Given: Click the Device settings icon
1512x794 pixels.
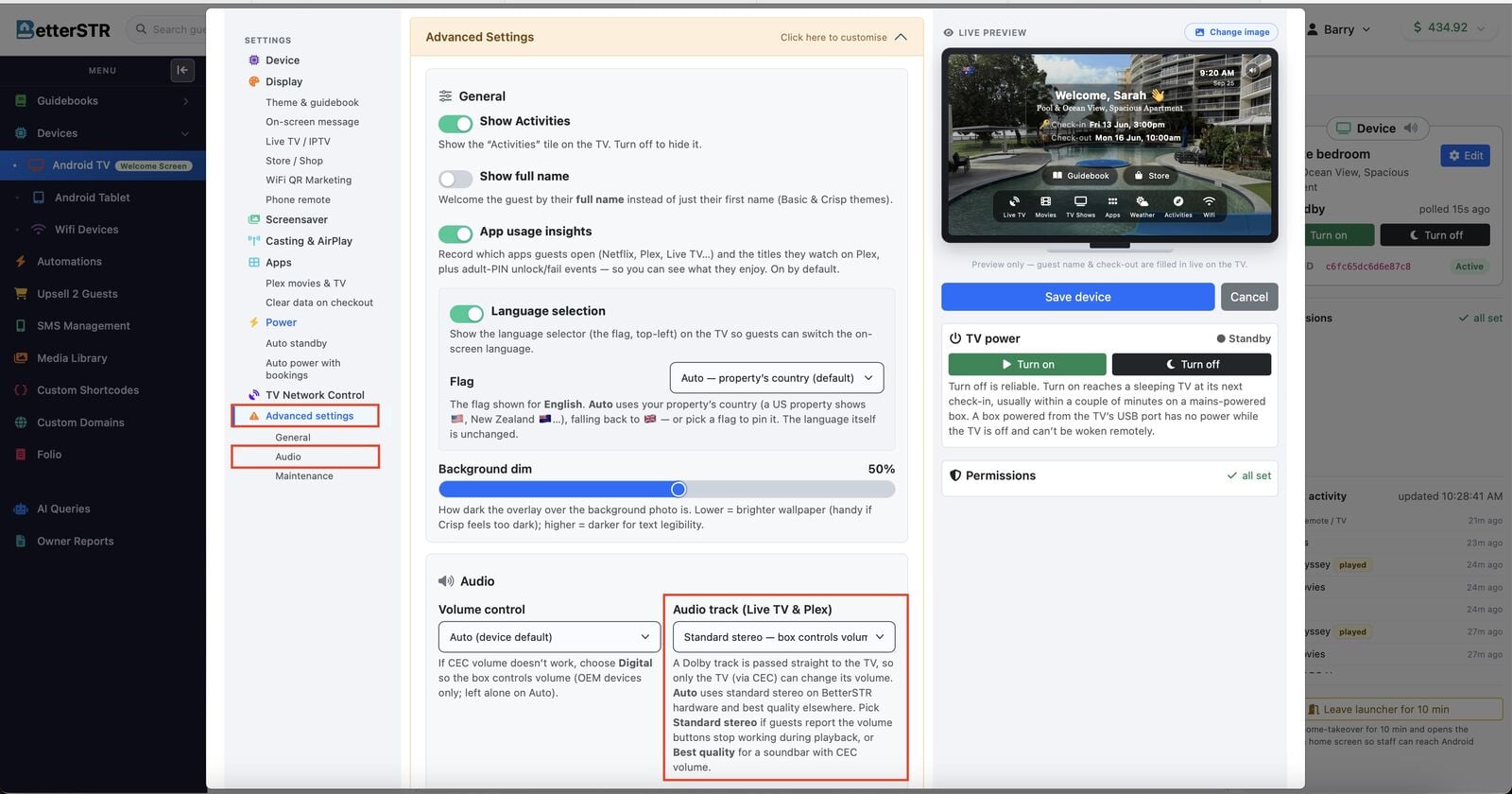Looking at the screenshot, I should (253, 60).
